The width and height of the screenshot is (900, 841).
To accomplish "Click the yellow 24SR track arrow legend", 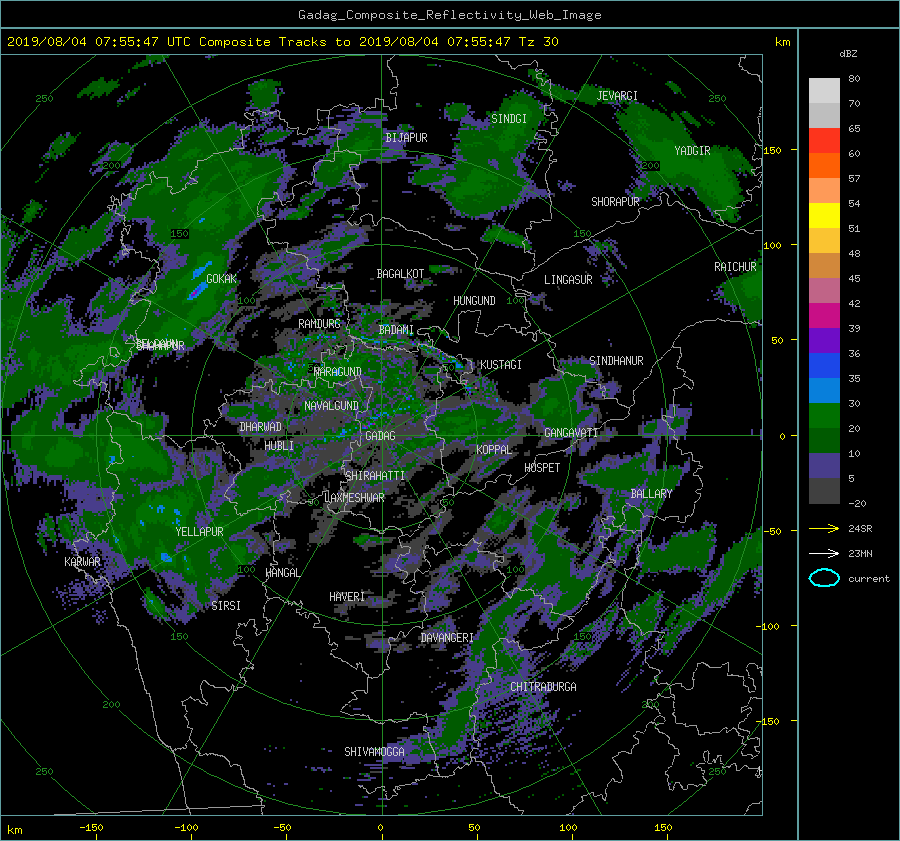I will (824, 528).
